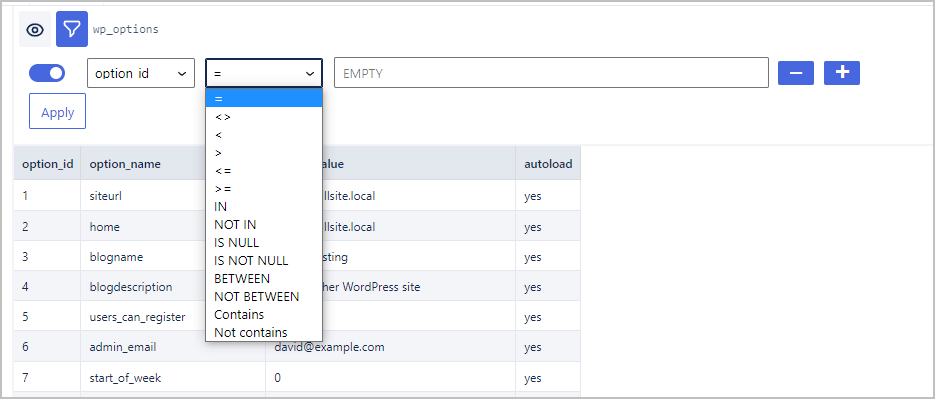Viewport: 935px width, 399px height.
Task: Click the eye visibility icon
Action: 35,29
